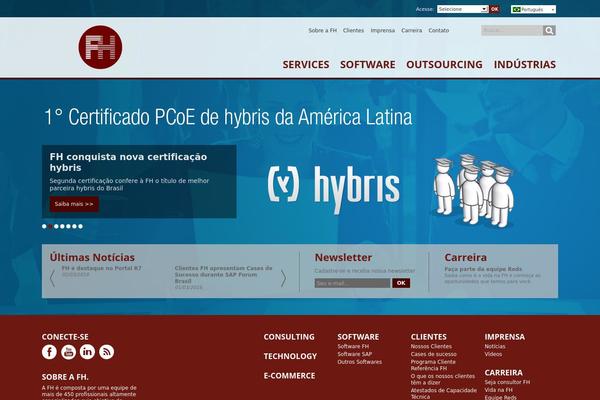Select the third carousel slide dot
Image resolution: width=600 pixels, height=400 pixels.
point(56,226)
